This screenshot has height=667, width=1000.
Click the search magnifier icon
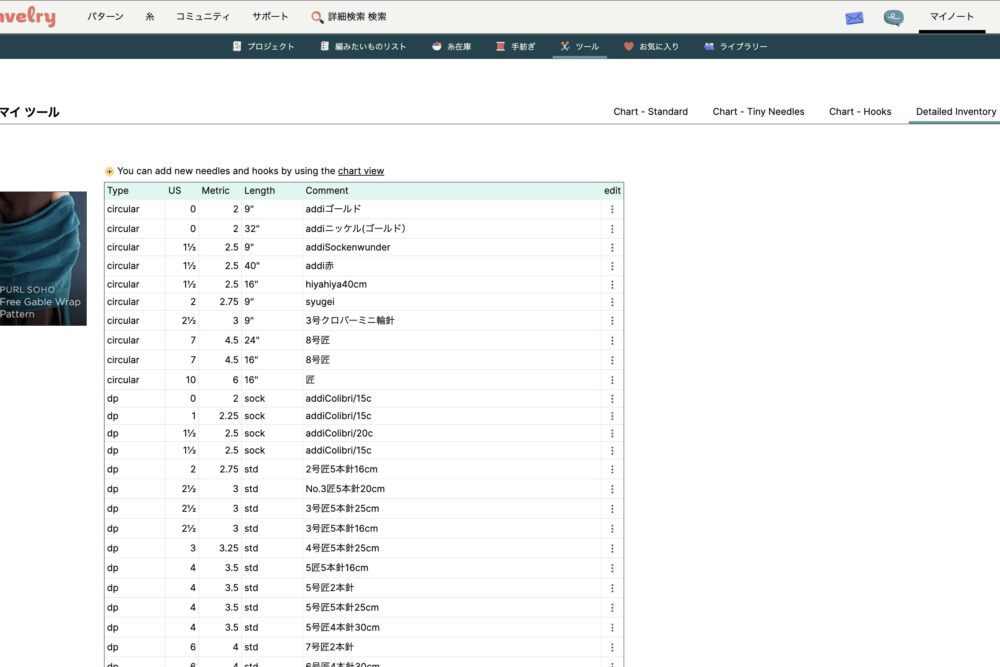tap(317, 17)
